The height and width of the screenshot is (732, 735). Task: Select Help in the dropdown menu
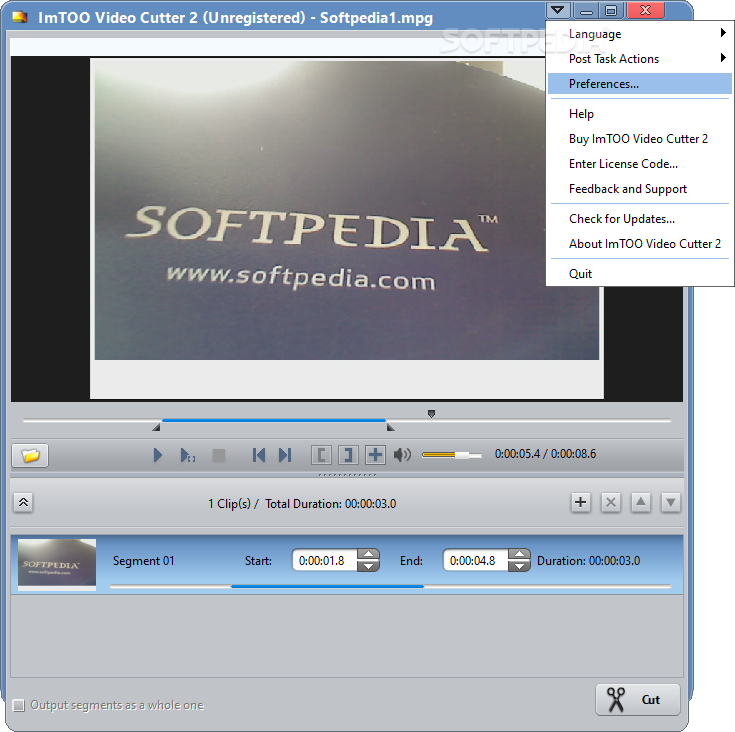[640, 114]
